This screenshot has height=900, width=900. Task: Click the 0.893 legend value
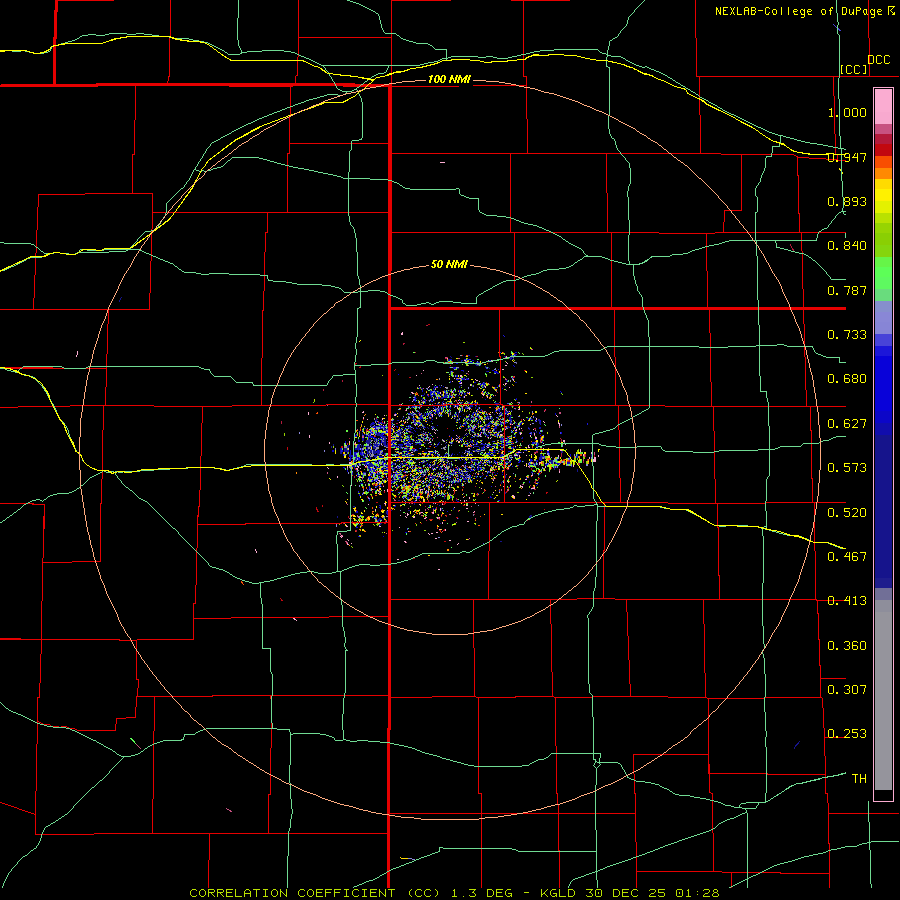point(847,201)
